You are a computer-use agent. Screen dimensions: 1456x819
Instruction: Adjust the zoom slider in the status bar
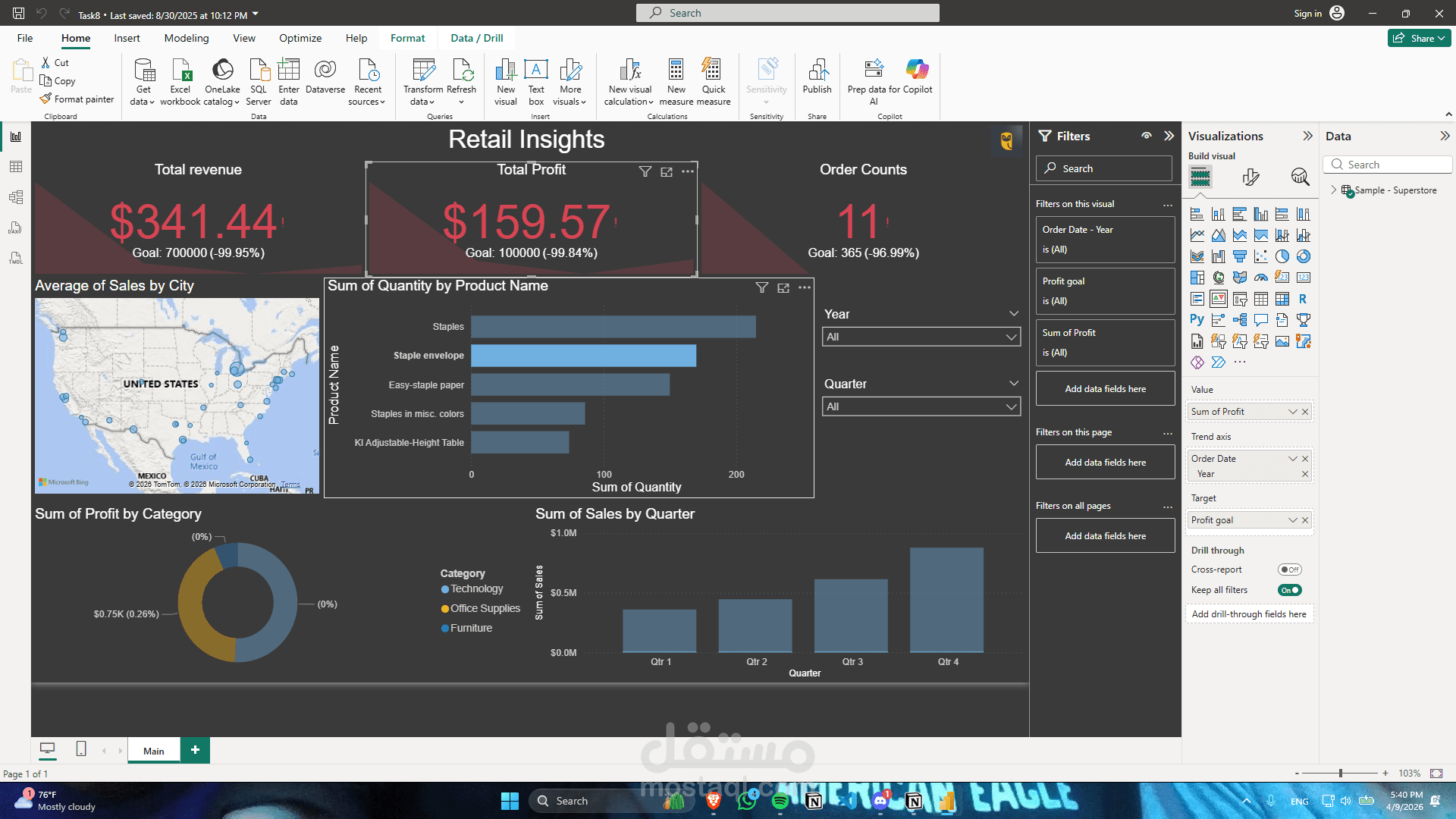coord(1341,773)
